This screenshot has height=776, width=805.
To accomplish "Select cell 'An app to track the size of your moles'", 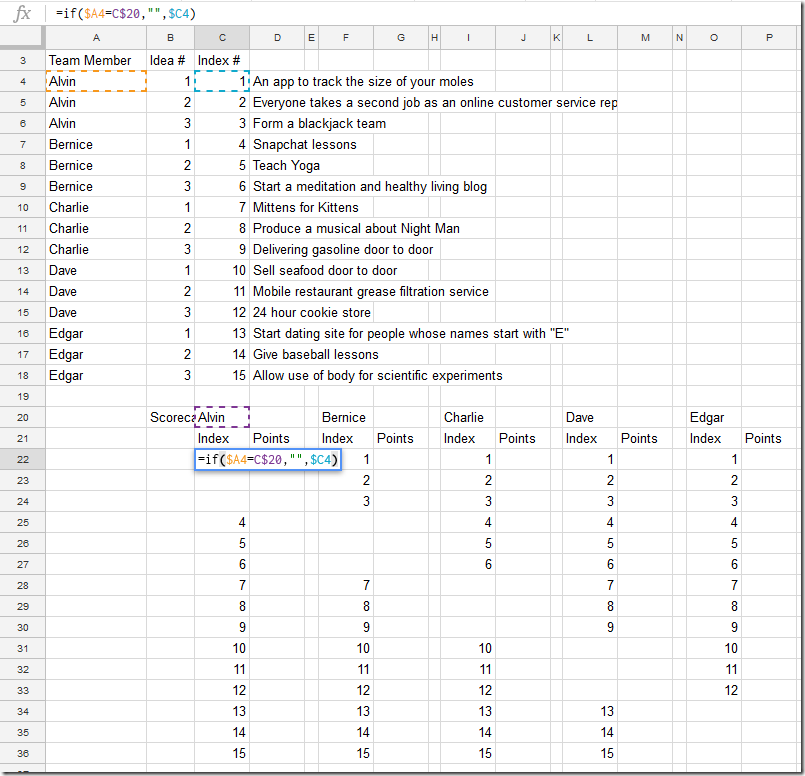I will pos(363,82).
